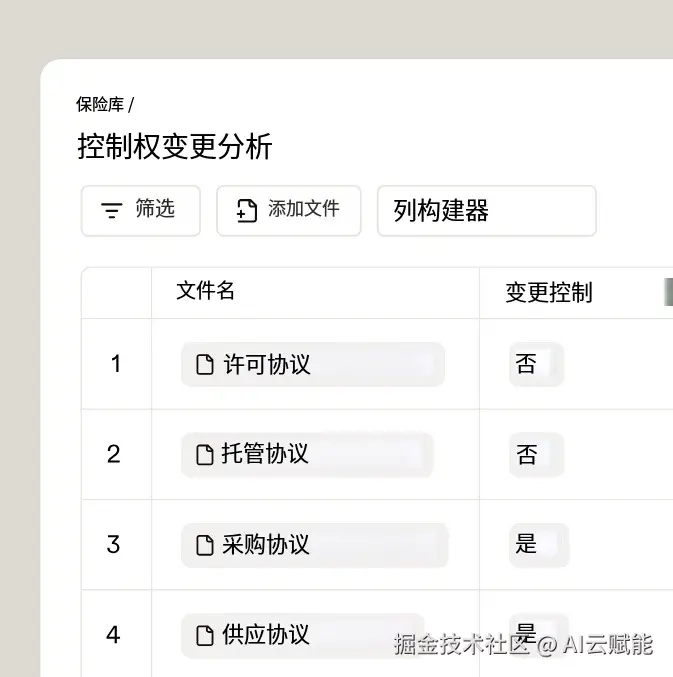
Task: Open the 是 value in the 采购协议 row
Action: coord(527,544)
